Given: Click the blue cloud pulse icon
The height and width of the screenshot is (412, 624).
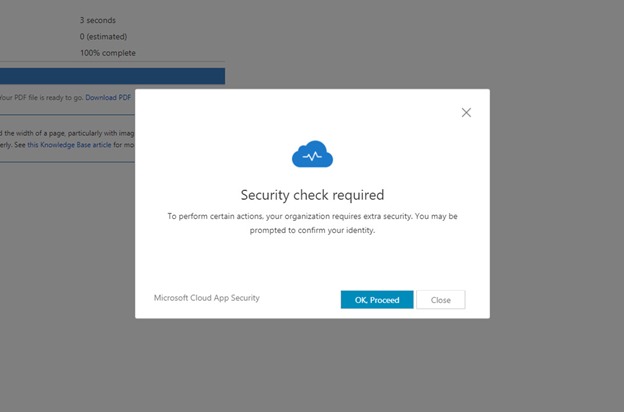Looking at the screenshot, I should [x=312, y=154].
